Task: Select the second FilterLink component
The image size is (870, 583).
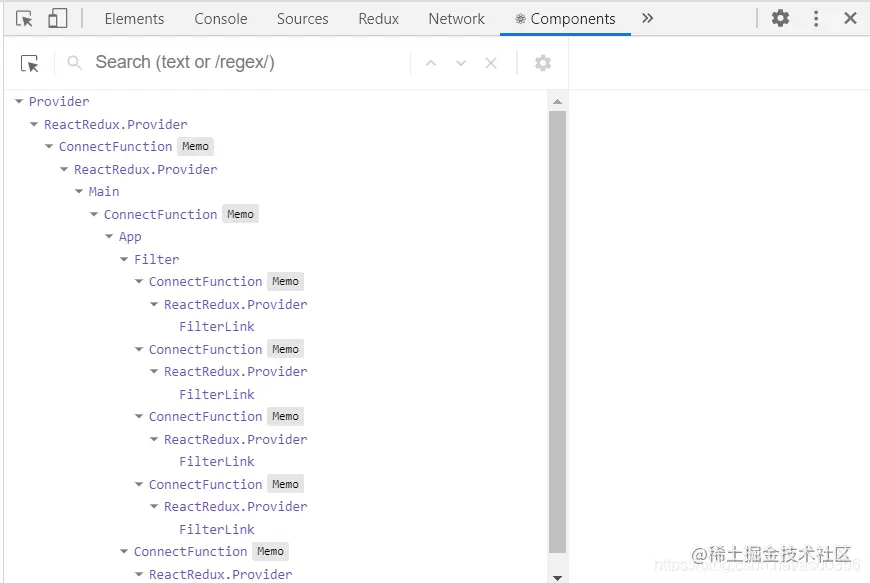Action: pyautogui.click(x=217, y=394)
